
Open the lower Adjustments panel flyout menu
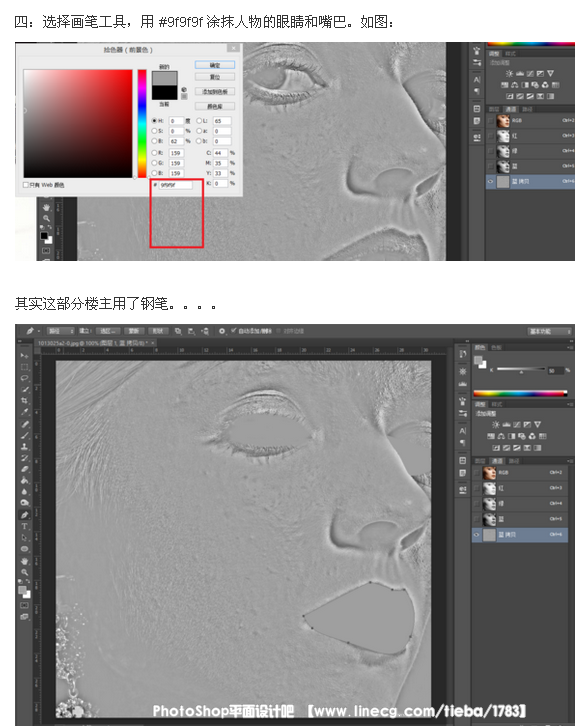click(570, 404)
